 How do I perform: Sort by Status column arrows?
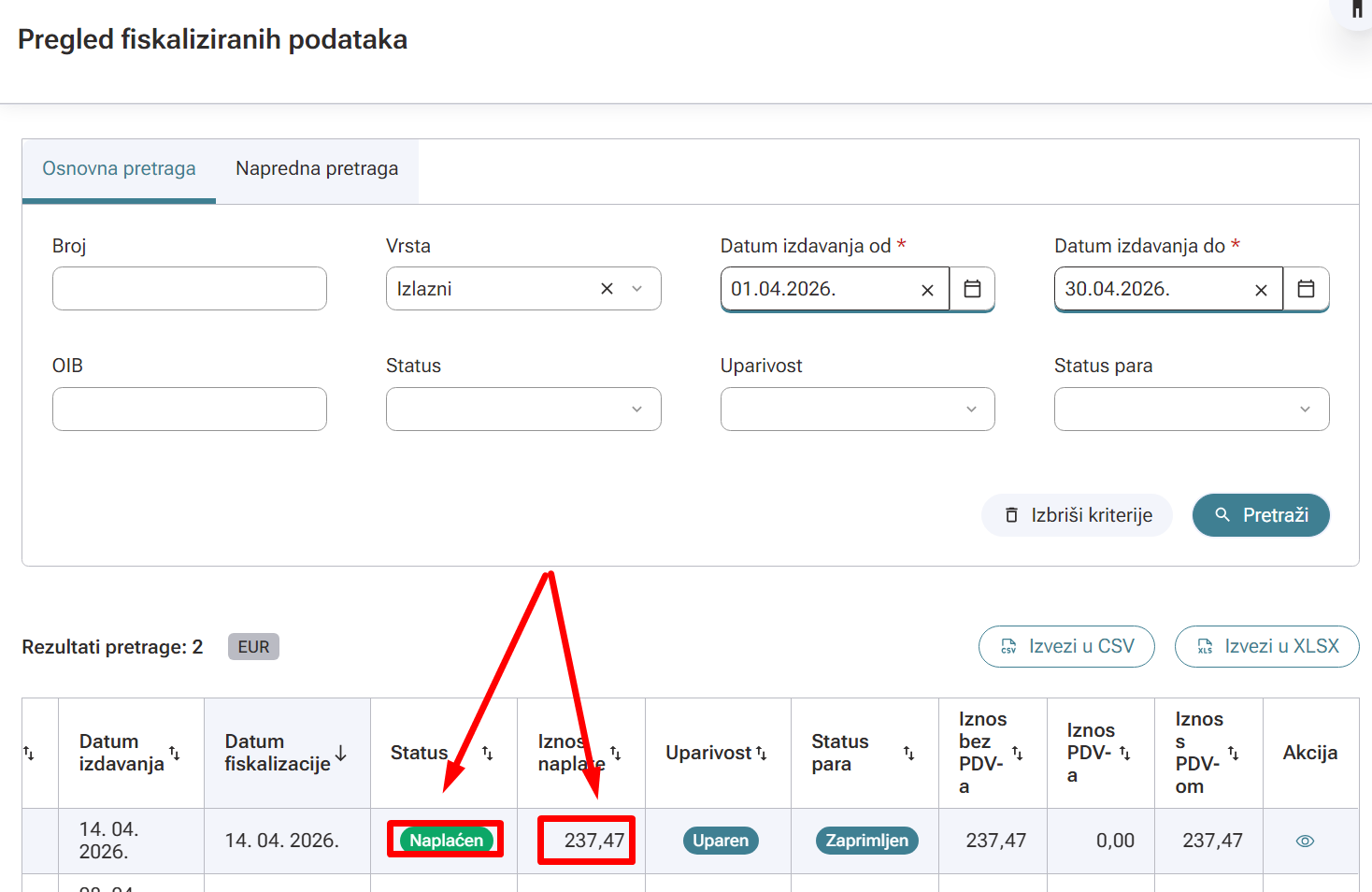pyautogui.click(x=487, y=753)
